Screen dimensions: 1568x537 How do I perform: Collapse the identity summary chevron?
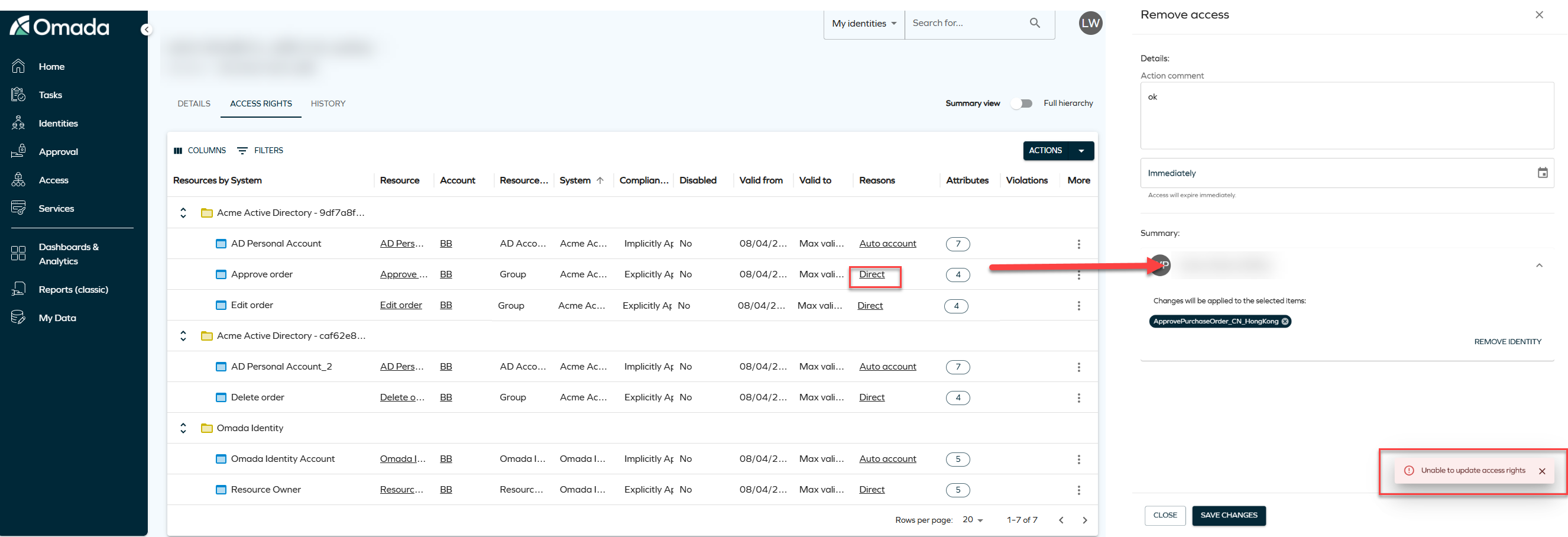point(1539,266)
